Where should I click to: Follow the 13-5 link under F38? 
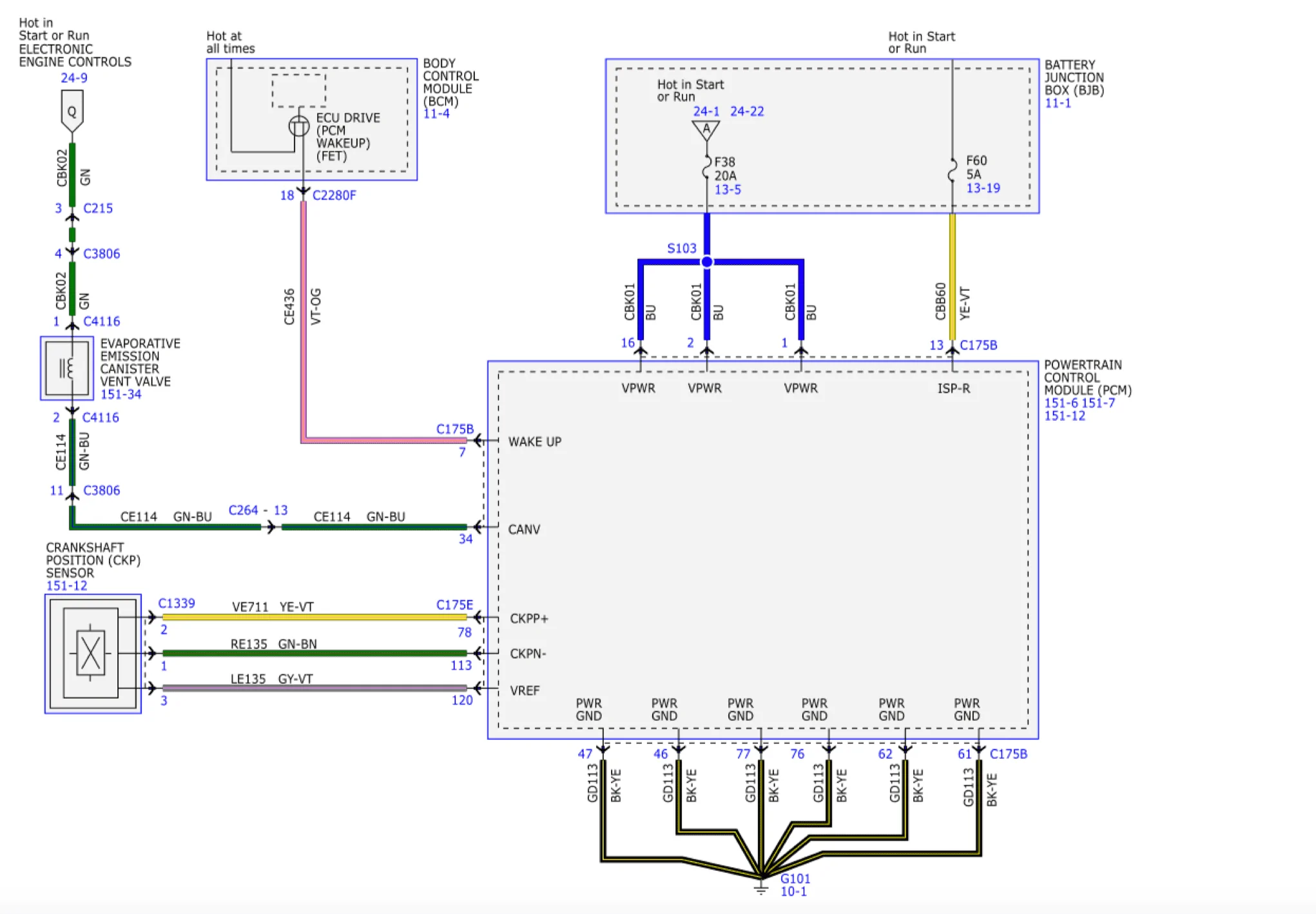(728, 190)
